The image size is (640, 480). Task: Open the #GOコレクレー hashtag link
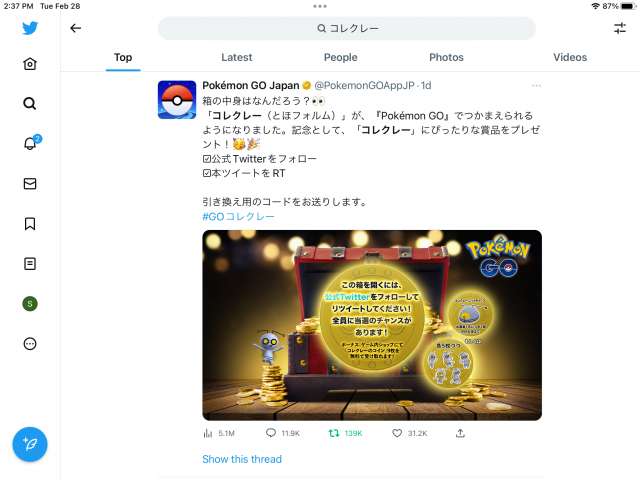point(238,216)
